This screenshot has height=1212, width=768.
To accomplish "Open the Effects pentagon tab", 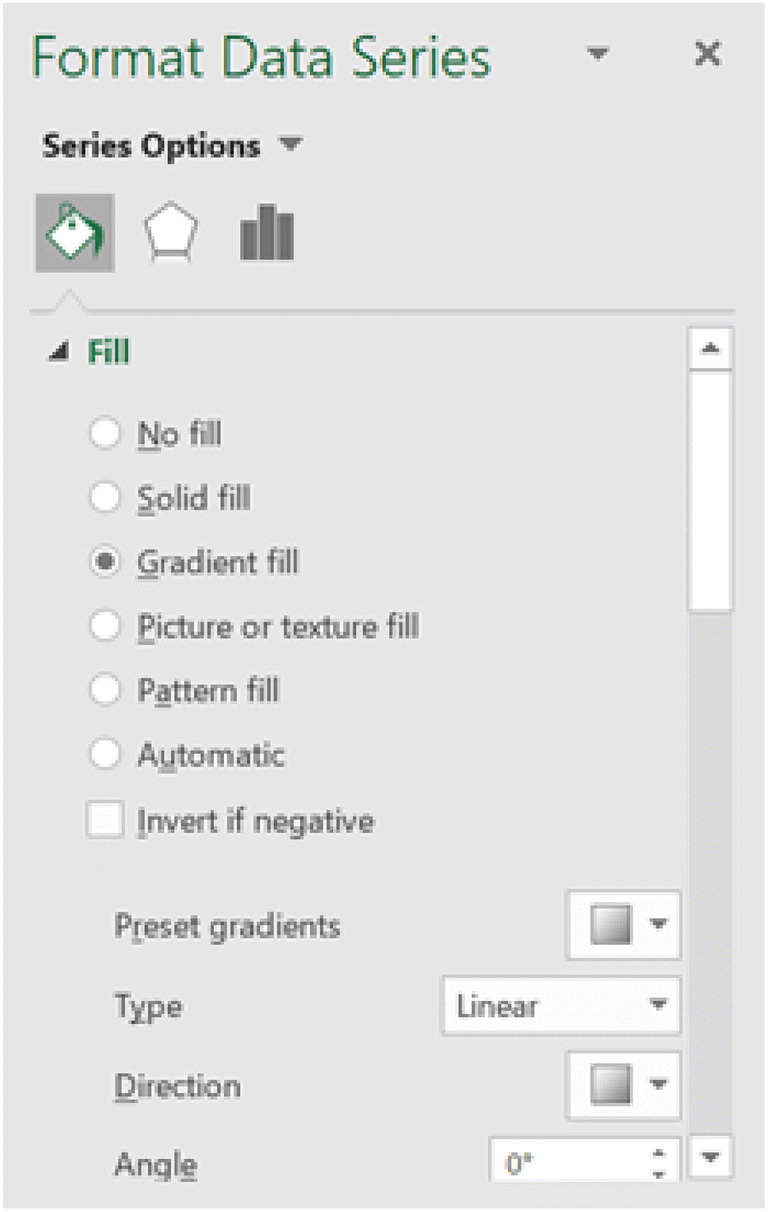I will pos(171,233).
